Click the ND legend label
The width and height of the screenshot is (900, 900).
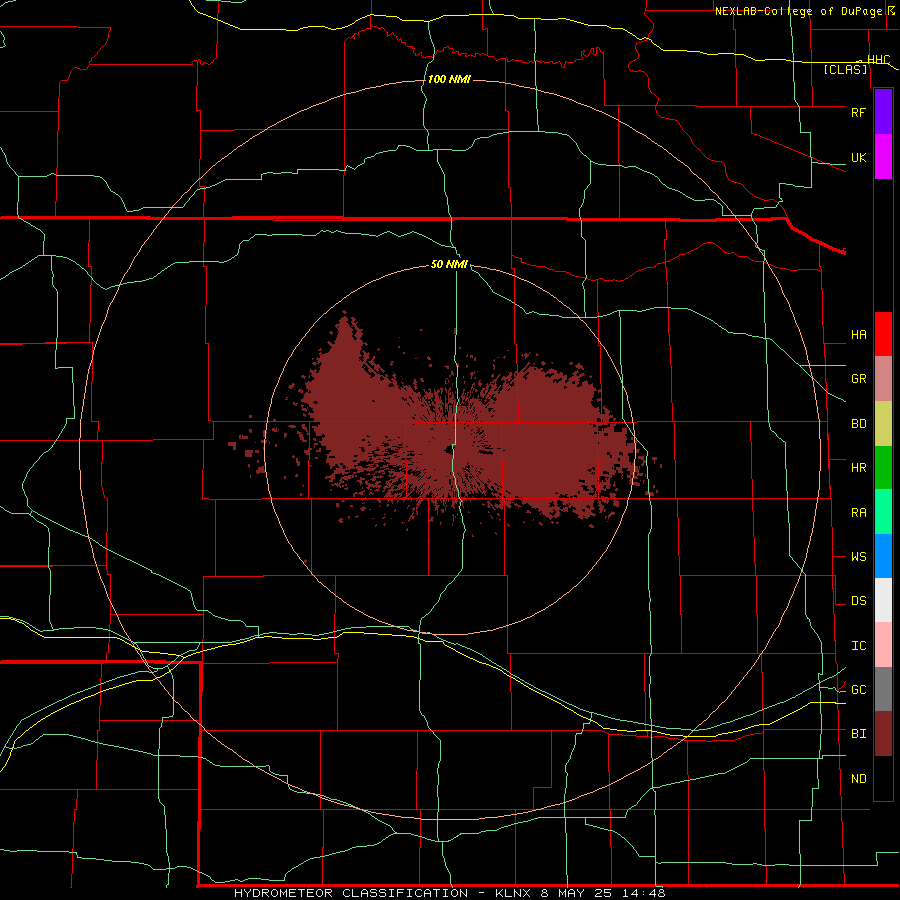[x=858, y=778]
